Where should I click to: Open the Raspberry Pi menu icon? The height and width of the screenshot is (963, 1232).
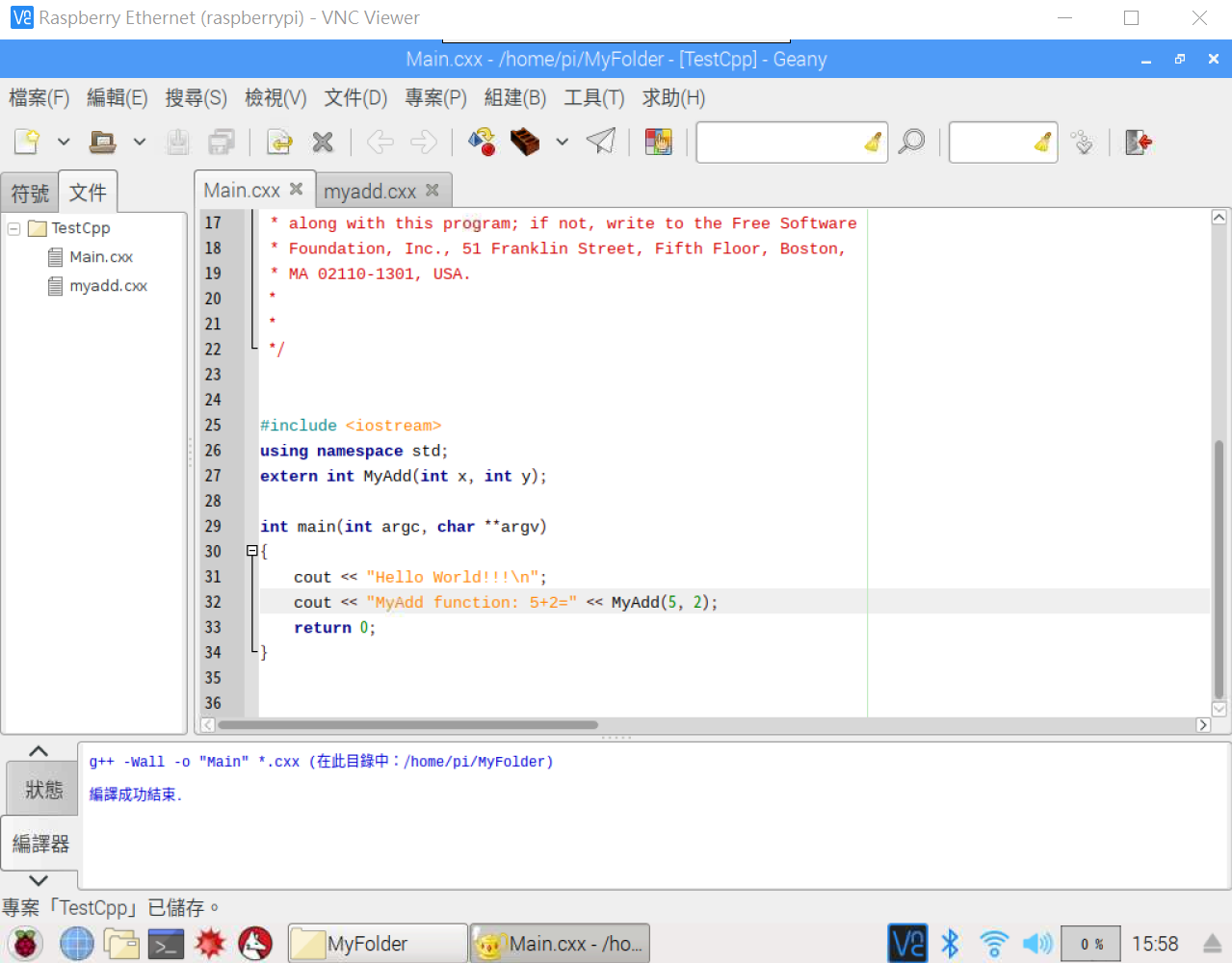[25, 944]
